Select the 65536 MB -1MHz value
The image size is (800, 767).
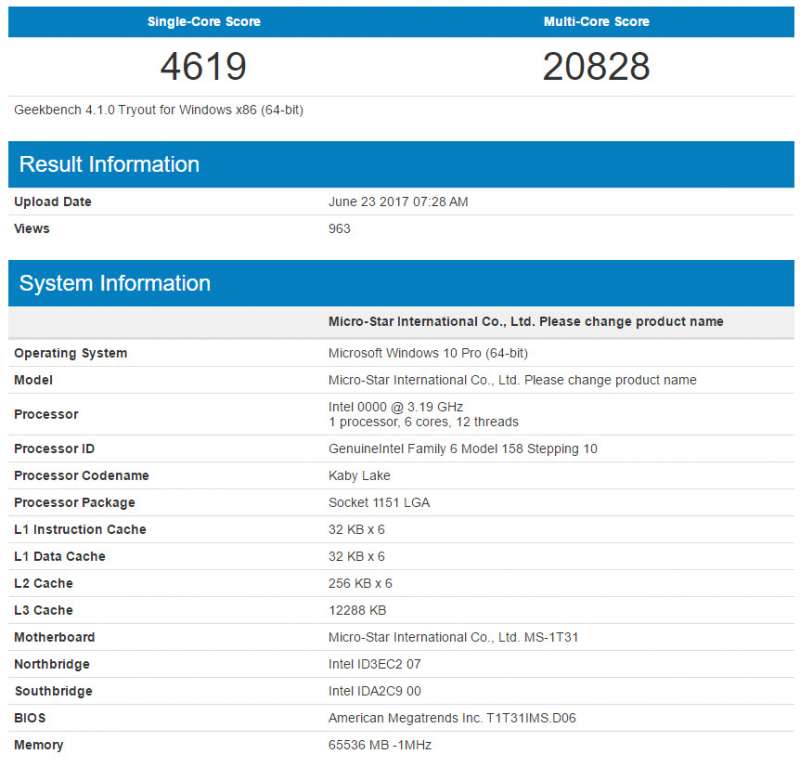pos(380,746)
